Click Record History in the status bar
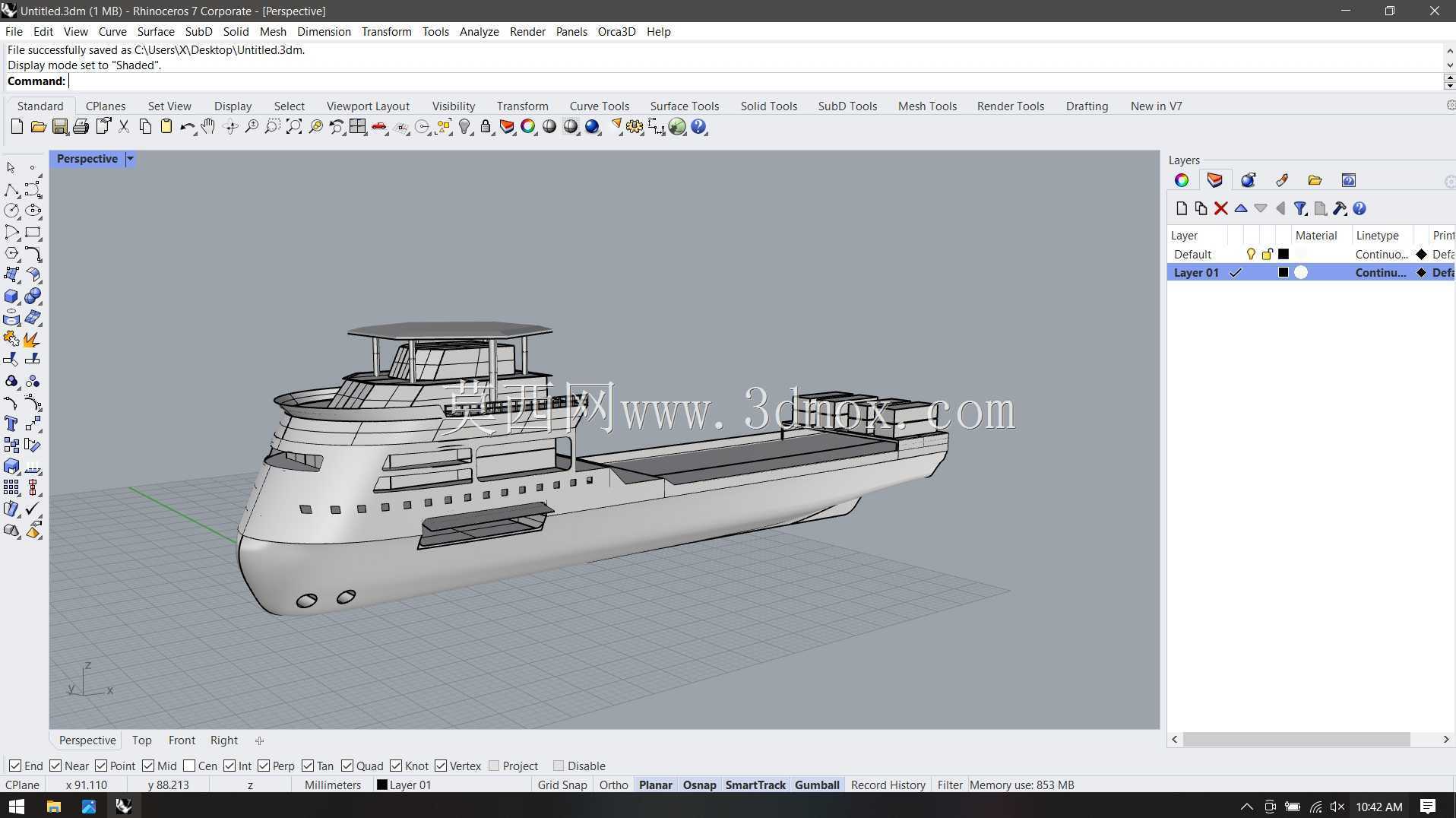 click(x=888, y=785)
